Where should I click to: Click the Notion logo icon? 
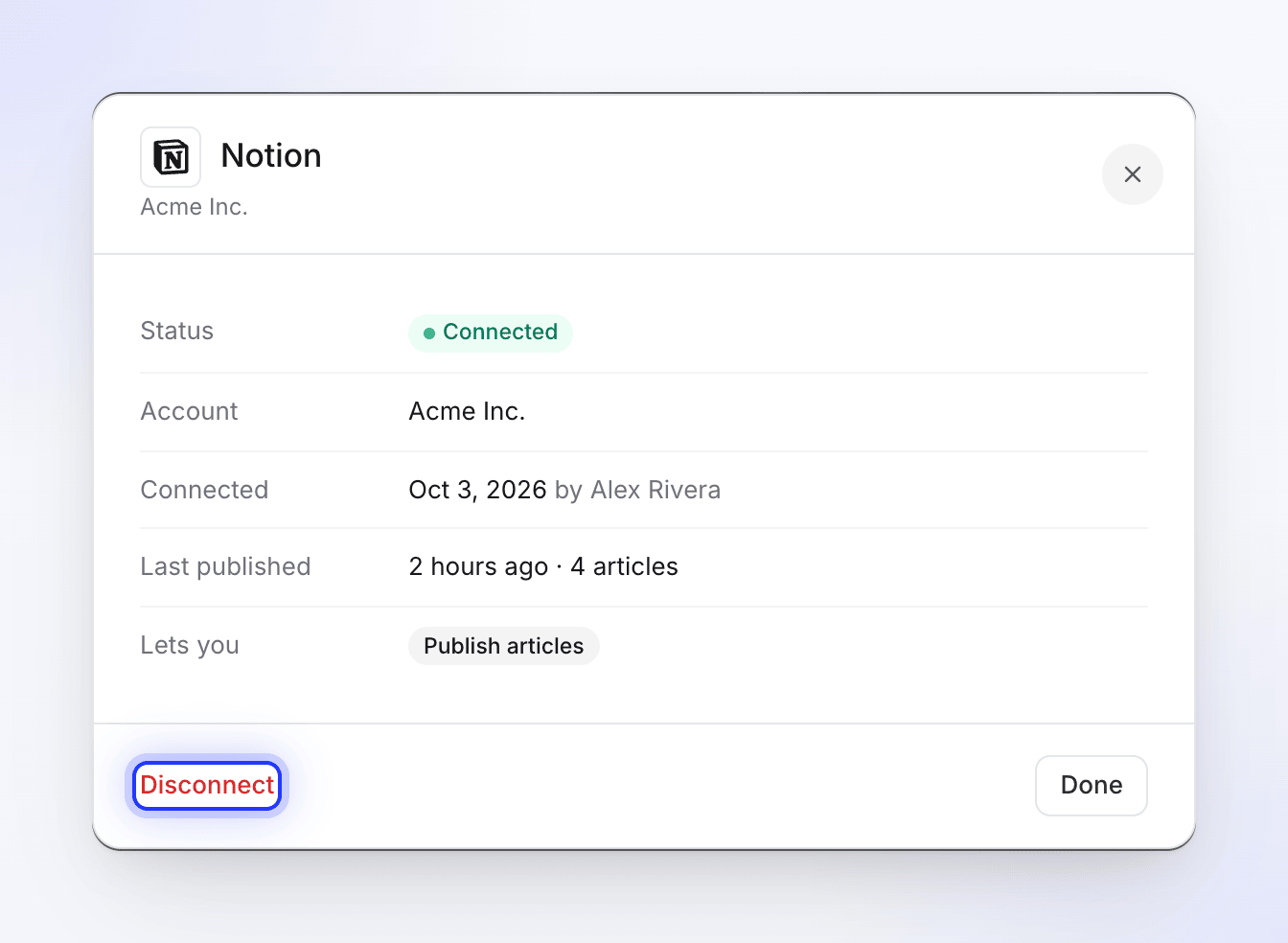tap(171, 157)
